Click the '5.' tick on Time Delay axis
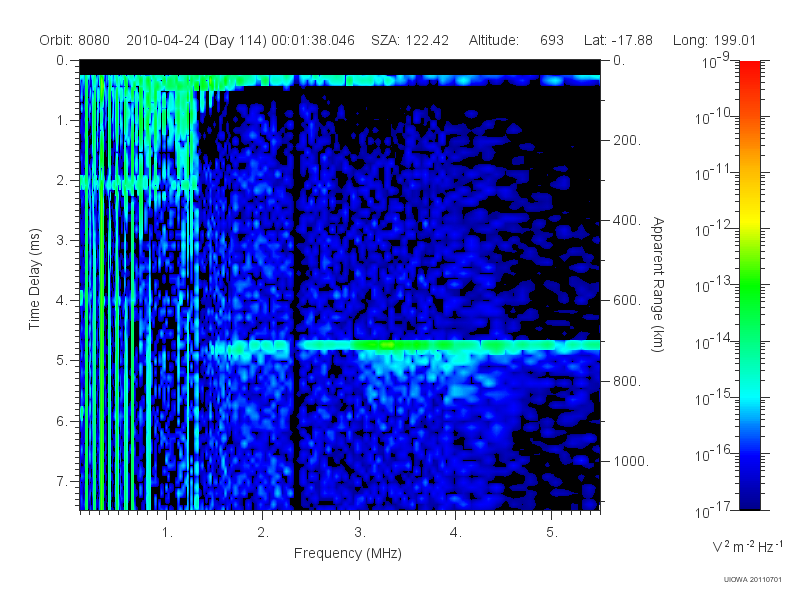Screen dimensions: 800x600 pyautogui.click(x=62, y=361)
